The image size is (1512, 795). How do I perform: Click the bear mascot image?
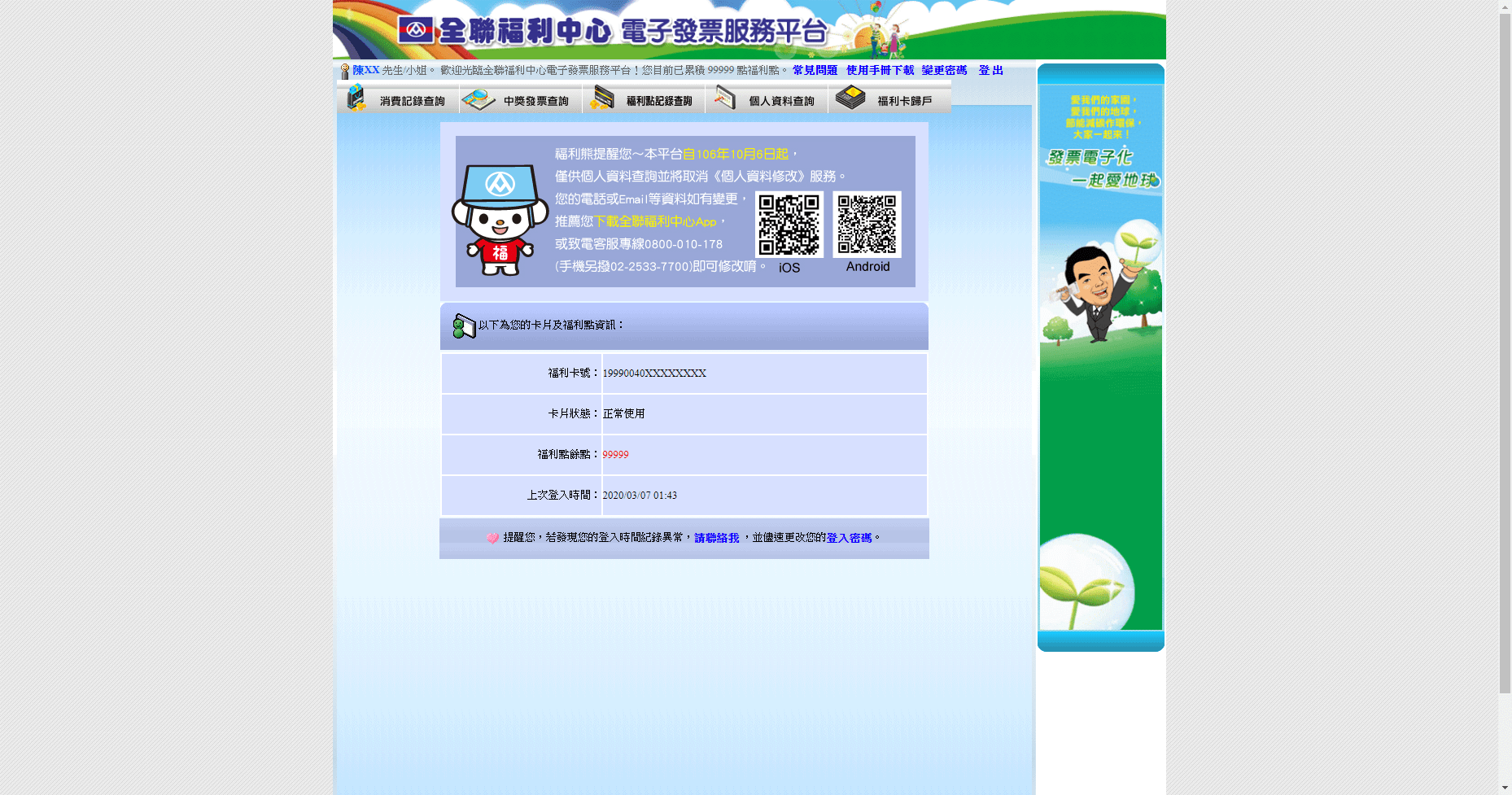pos(500,221)
